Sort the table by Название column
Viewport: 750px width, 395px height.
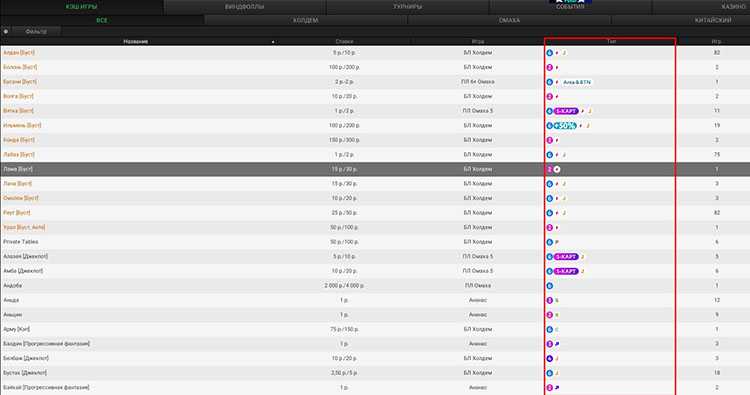(x=136, y=42)
